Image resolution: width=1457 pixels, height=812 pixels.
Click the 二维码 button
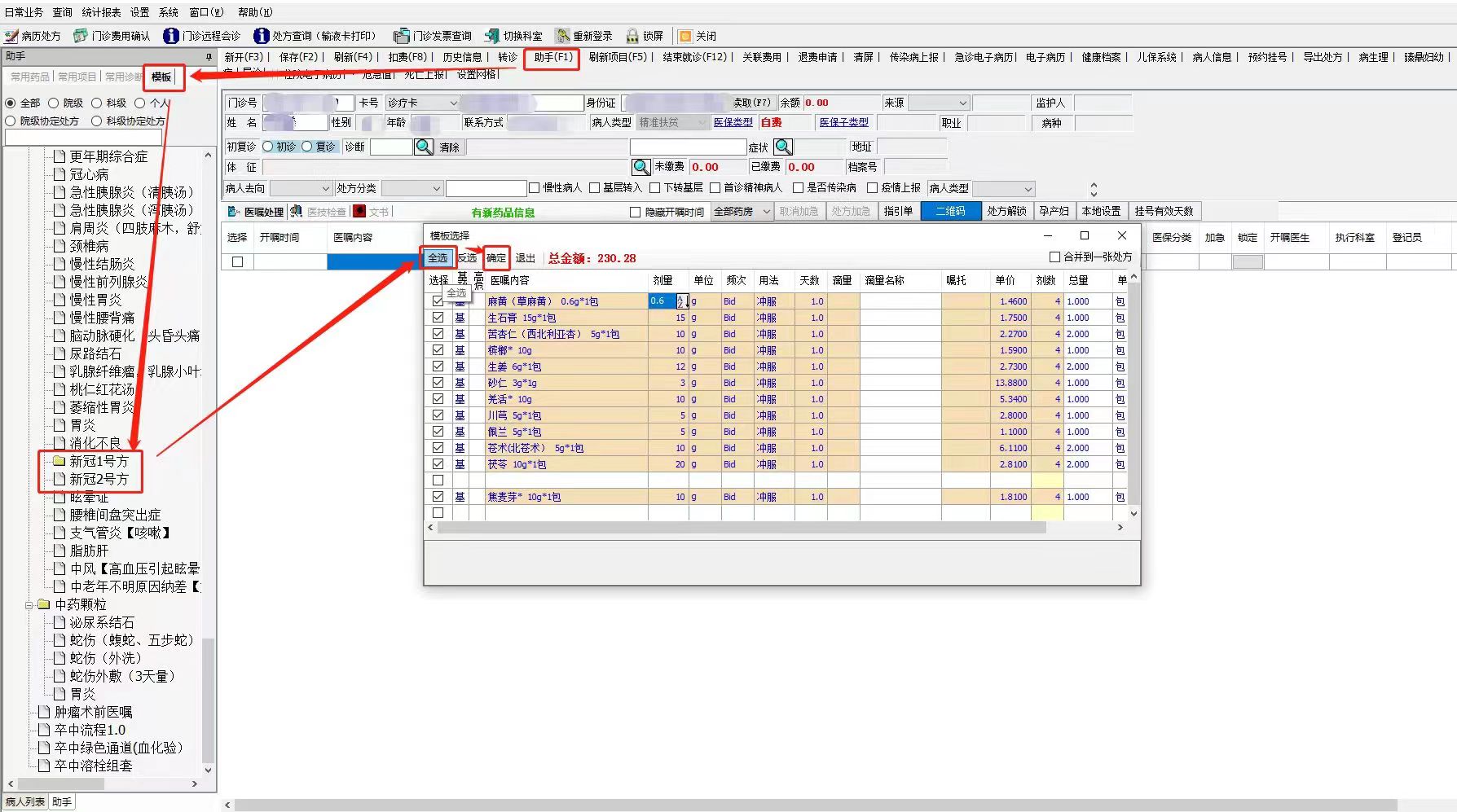point(950,212)
